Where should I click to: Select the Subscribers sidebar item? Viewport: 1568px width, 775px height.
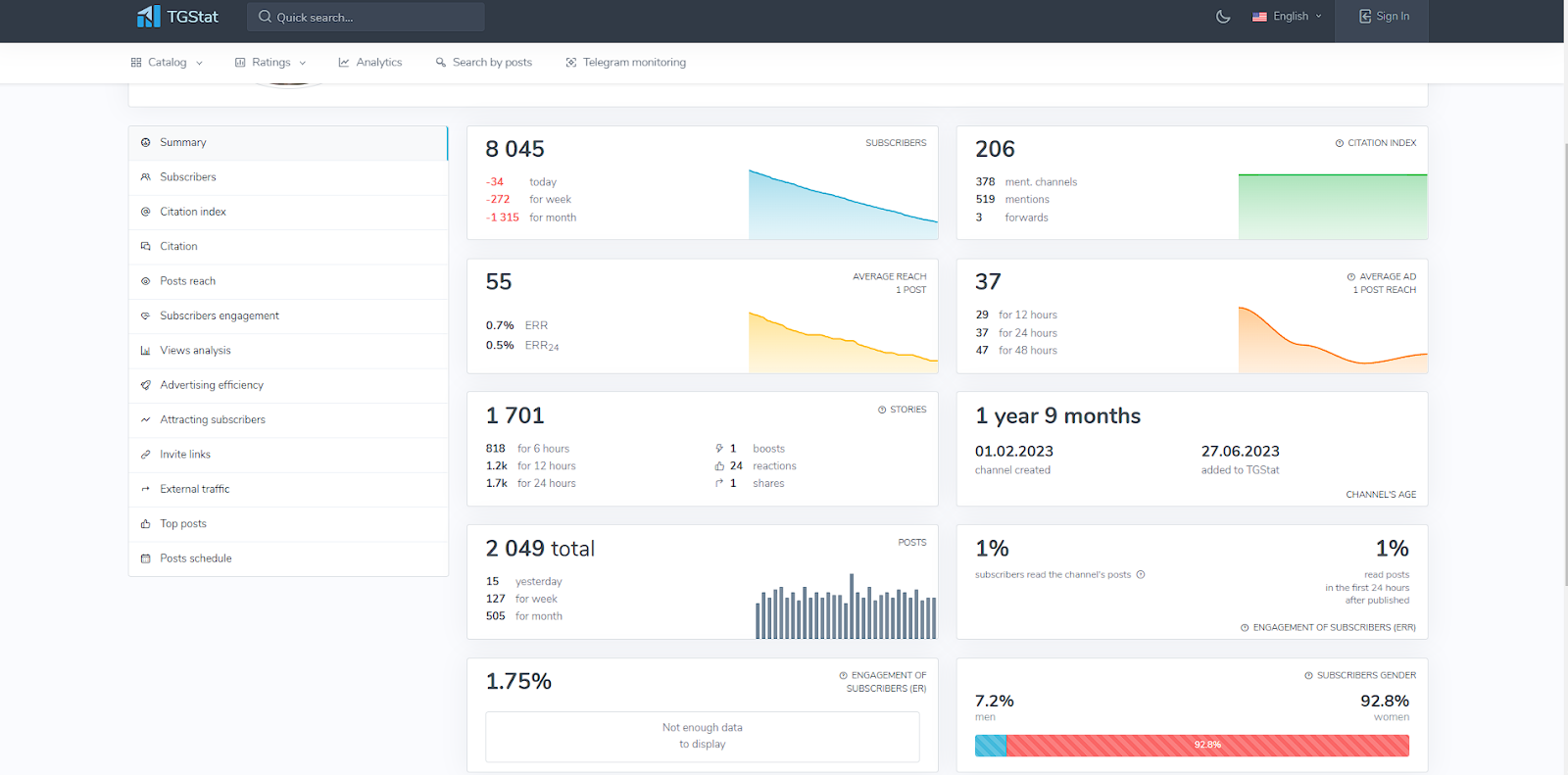pos(188,177)
